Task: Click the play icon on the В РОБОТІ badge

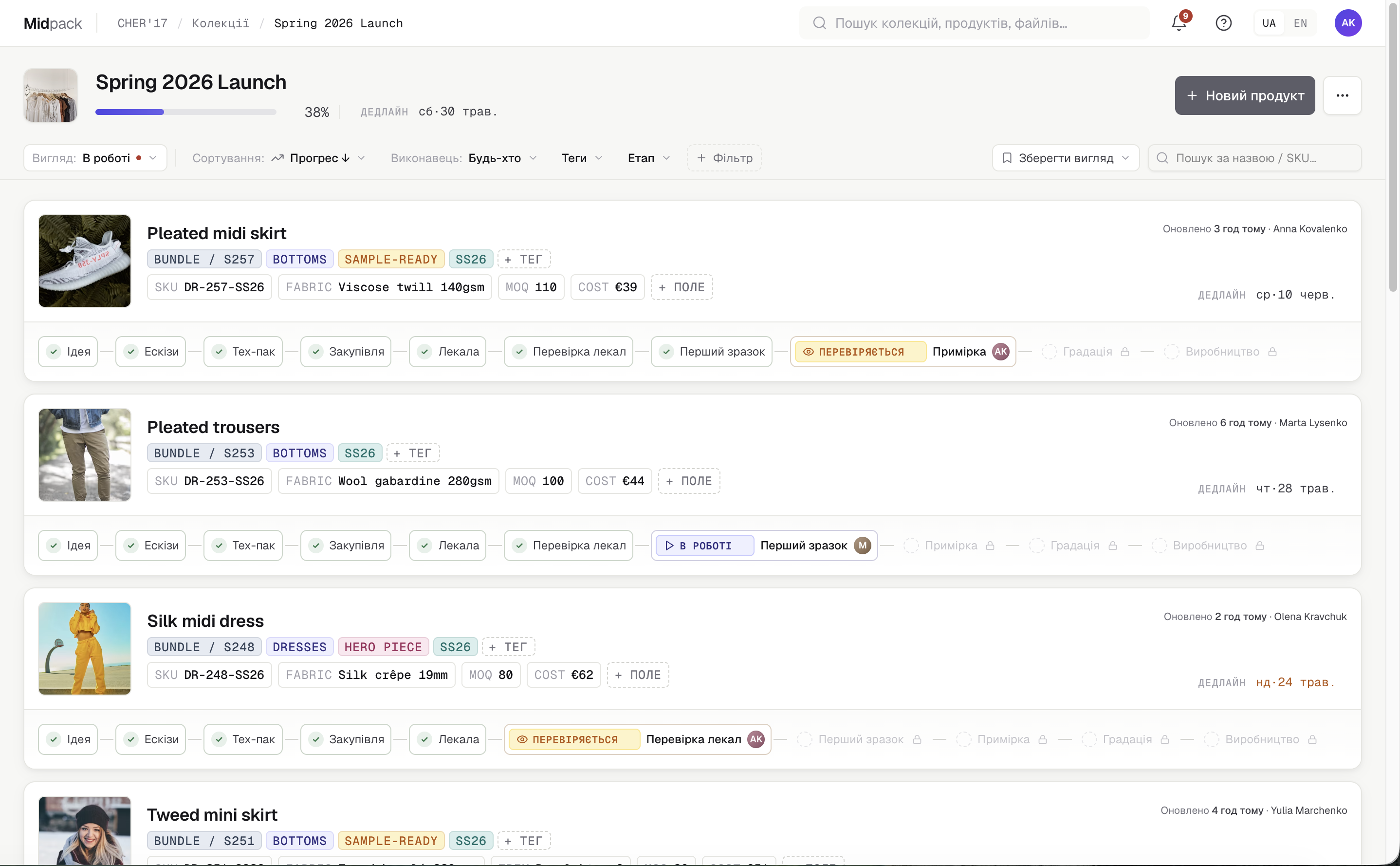Action: [x=669, y=545]
